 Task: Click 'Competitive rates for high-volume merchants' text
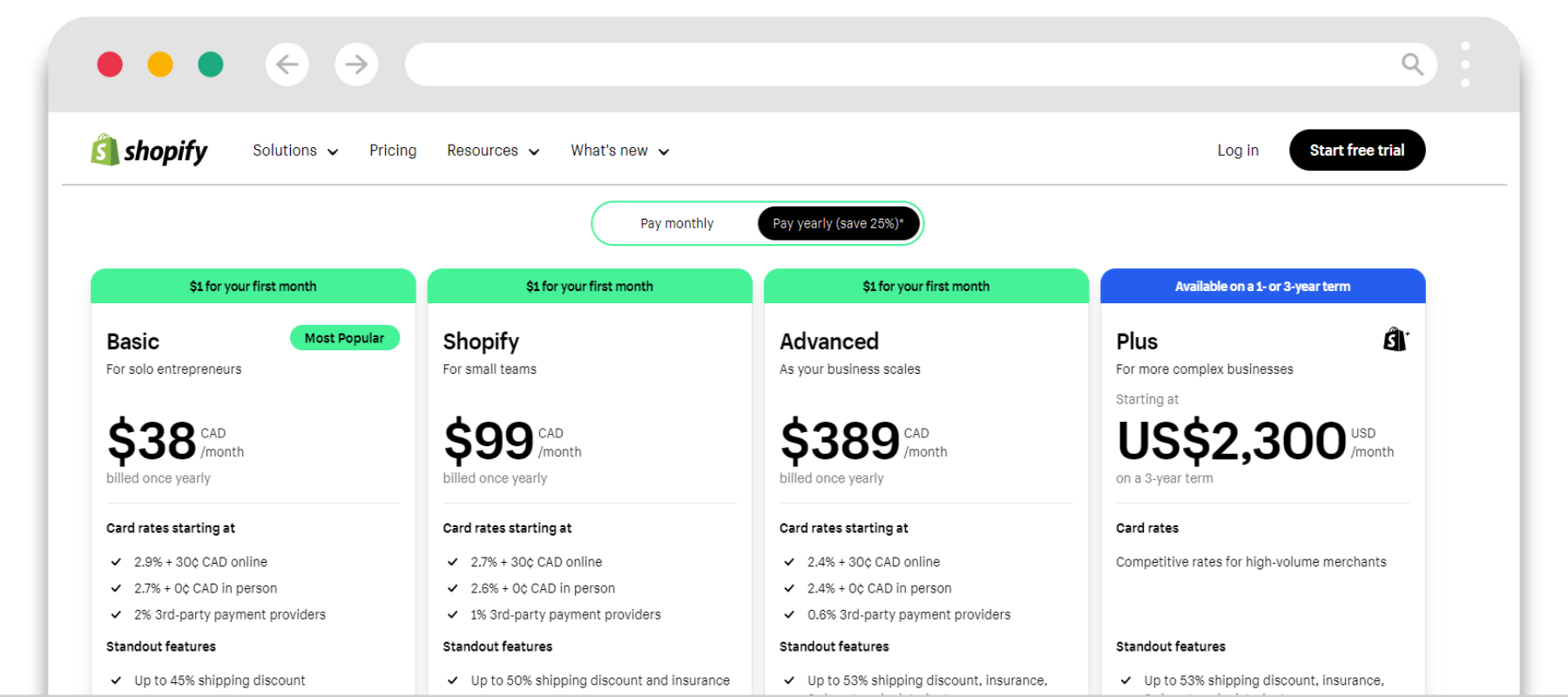coord(1251,562)
